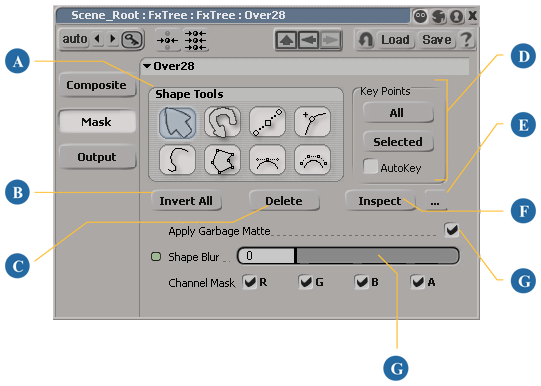Open help with the question mark icon
541x386 pixels.
[466, 39]
